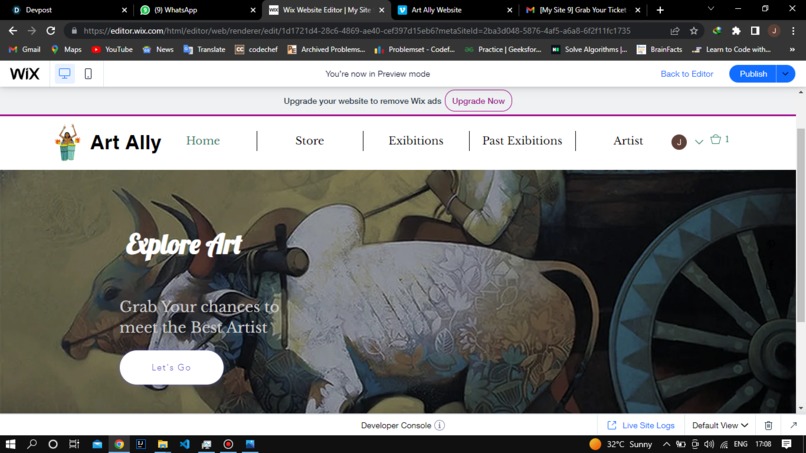Open the tab search dropdown chevron
Image resolution: width=806 pixels, height=453 pixels.
pyautogui.click(x=711, y=9)
